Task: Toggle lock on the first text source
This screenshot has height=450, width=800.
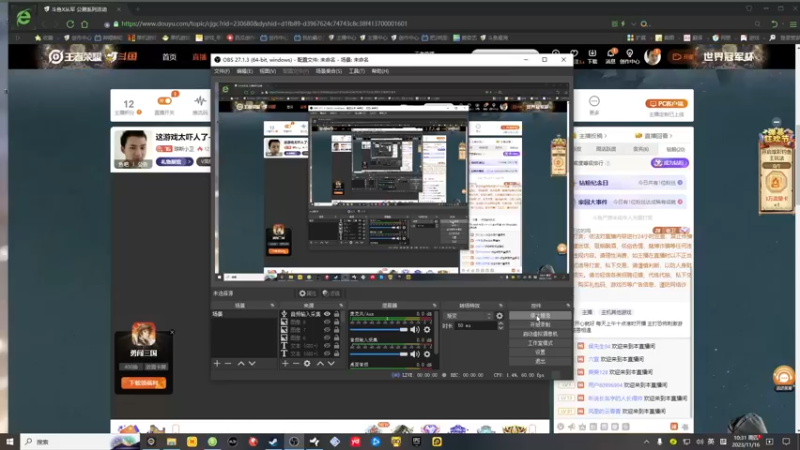Action: 337,345
